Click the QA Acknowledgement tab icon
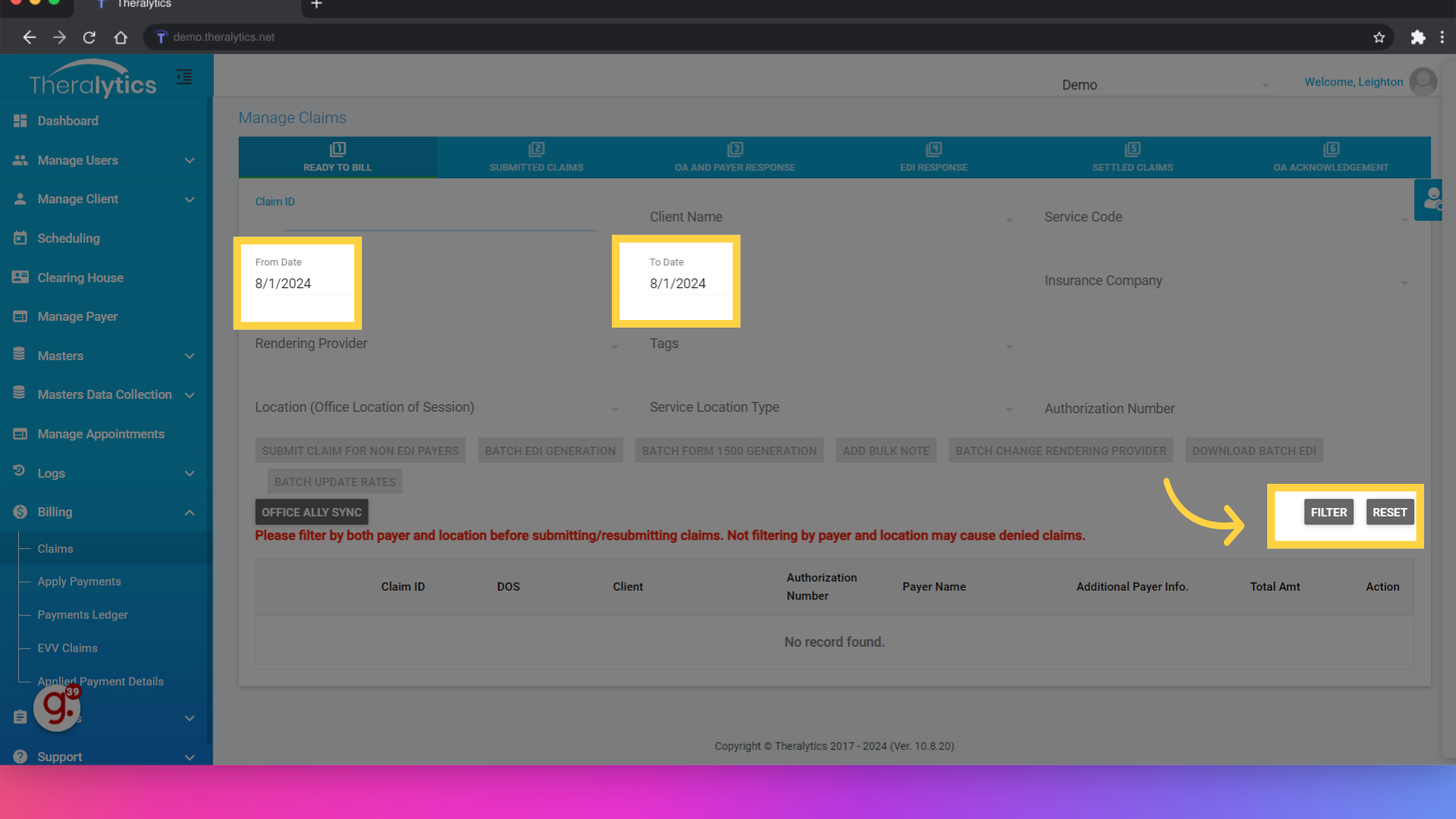 (1331, 148)
